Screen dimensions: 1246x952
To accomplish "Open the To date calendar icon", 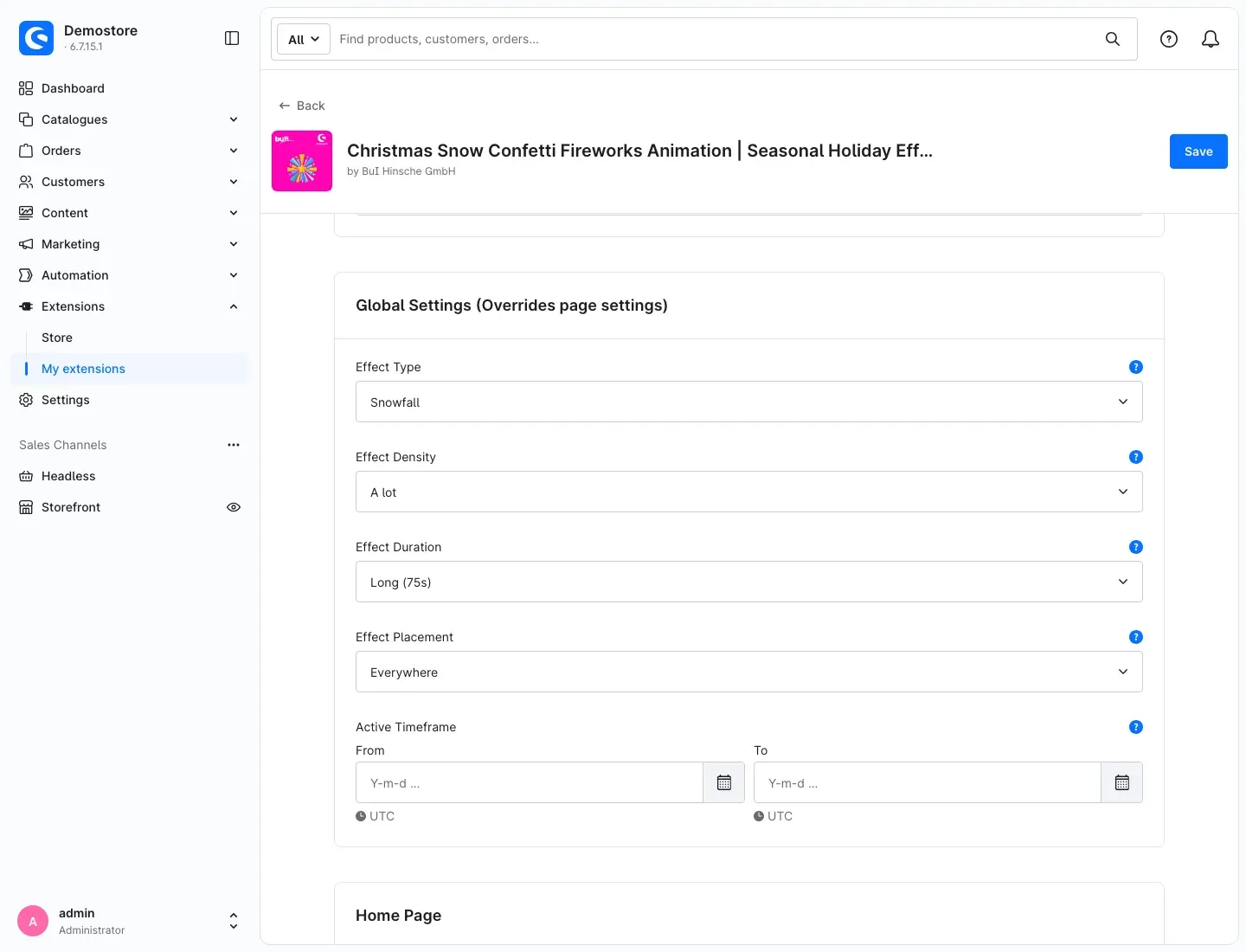I will pyautogui.click(x=1122, y=782).
